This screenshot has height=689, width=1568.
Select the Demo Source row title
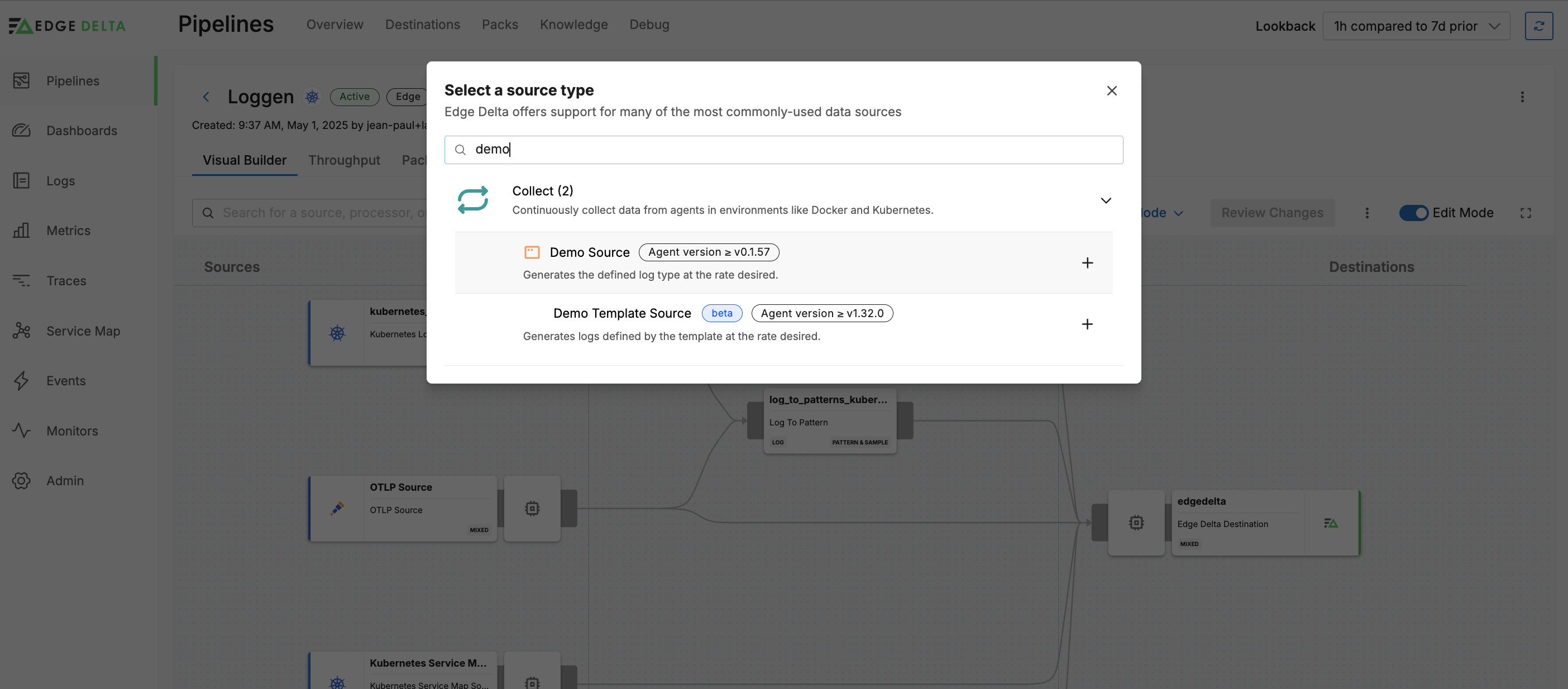pyautogui.click(x=589, y=252)
